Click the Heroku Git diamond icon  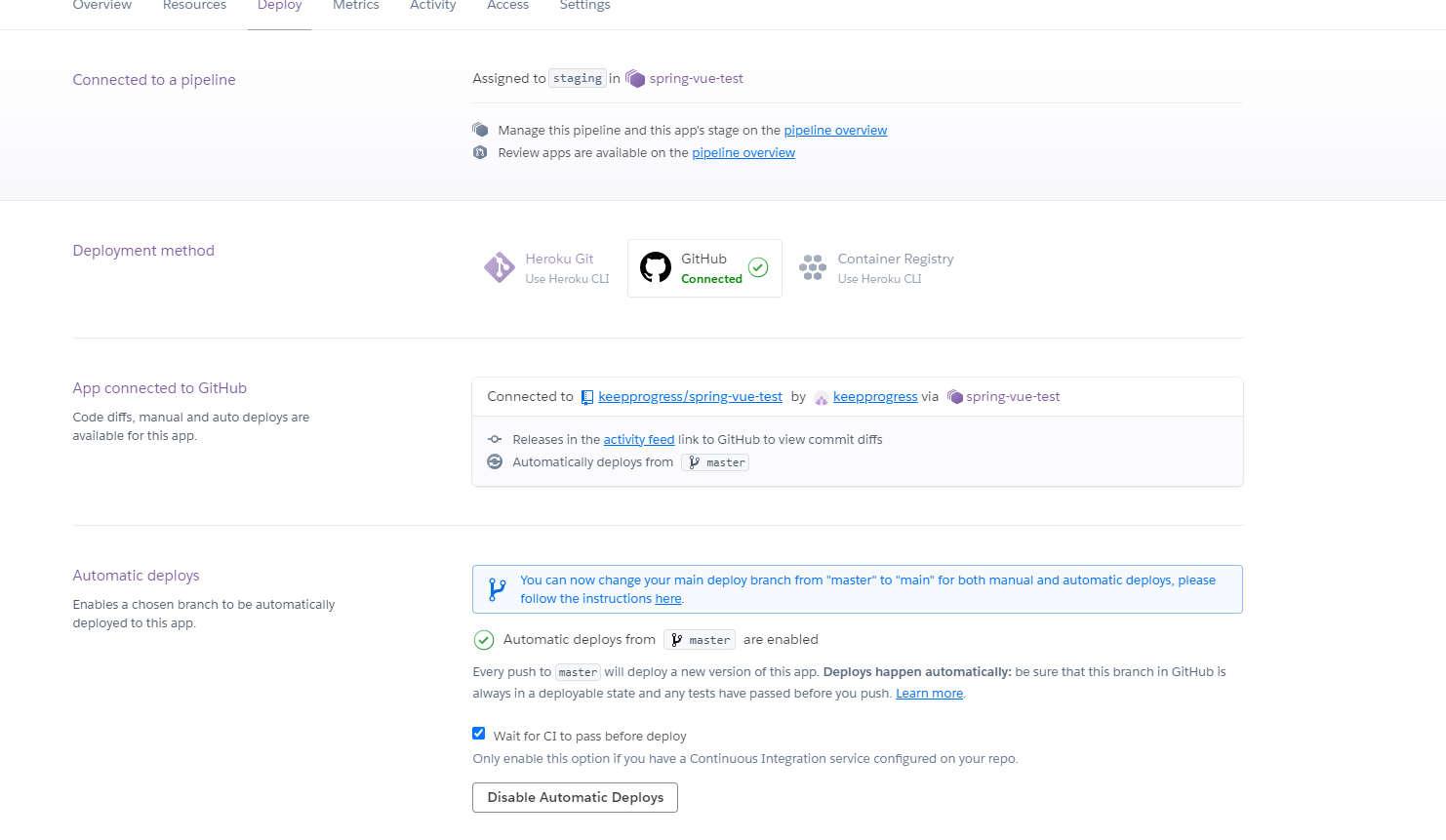click(500, 267)
